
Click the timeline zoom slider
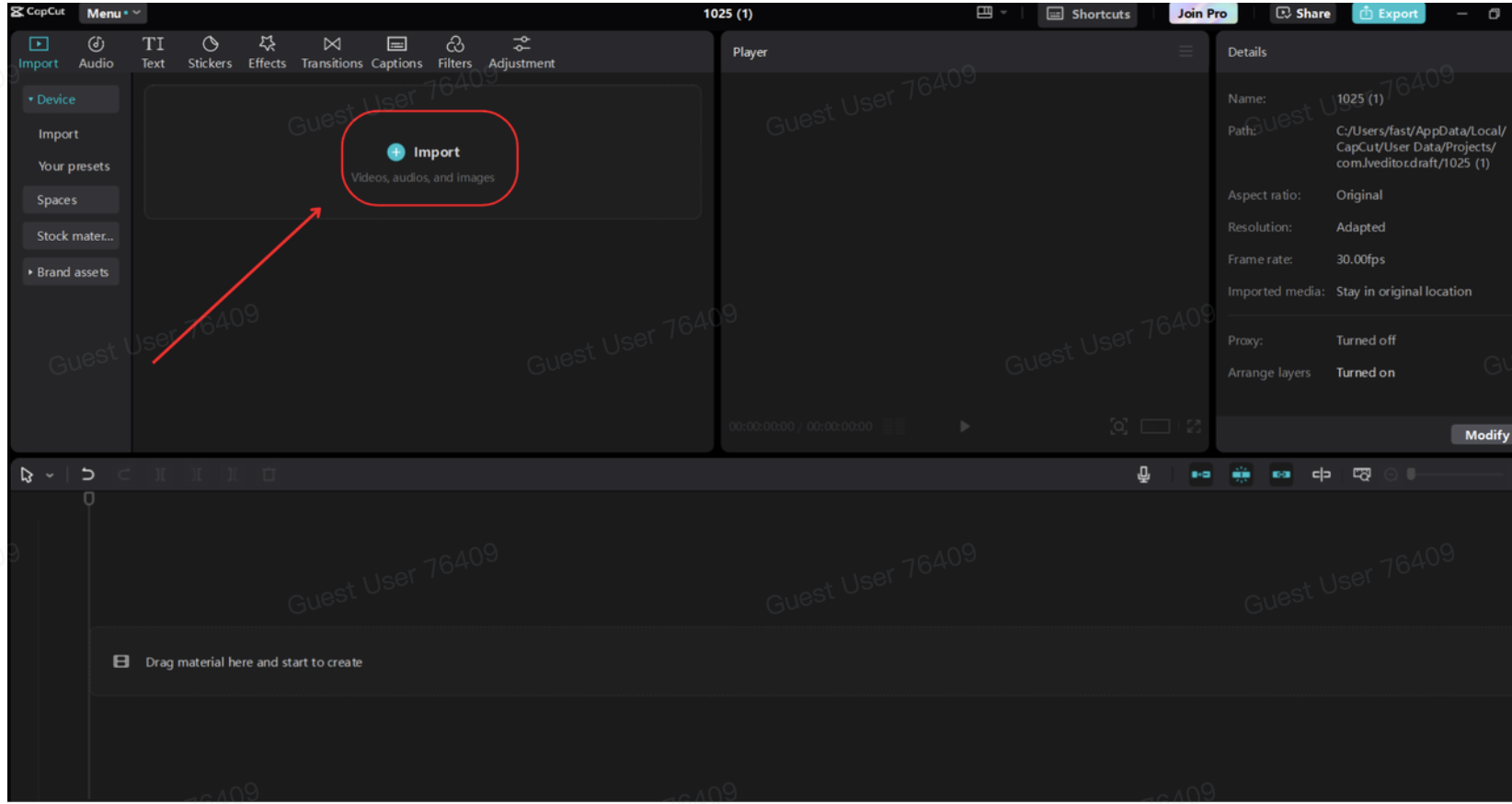point(1453,475)
